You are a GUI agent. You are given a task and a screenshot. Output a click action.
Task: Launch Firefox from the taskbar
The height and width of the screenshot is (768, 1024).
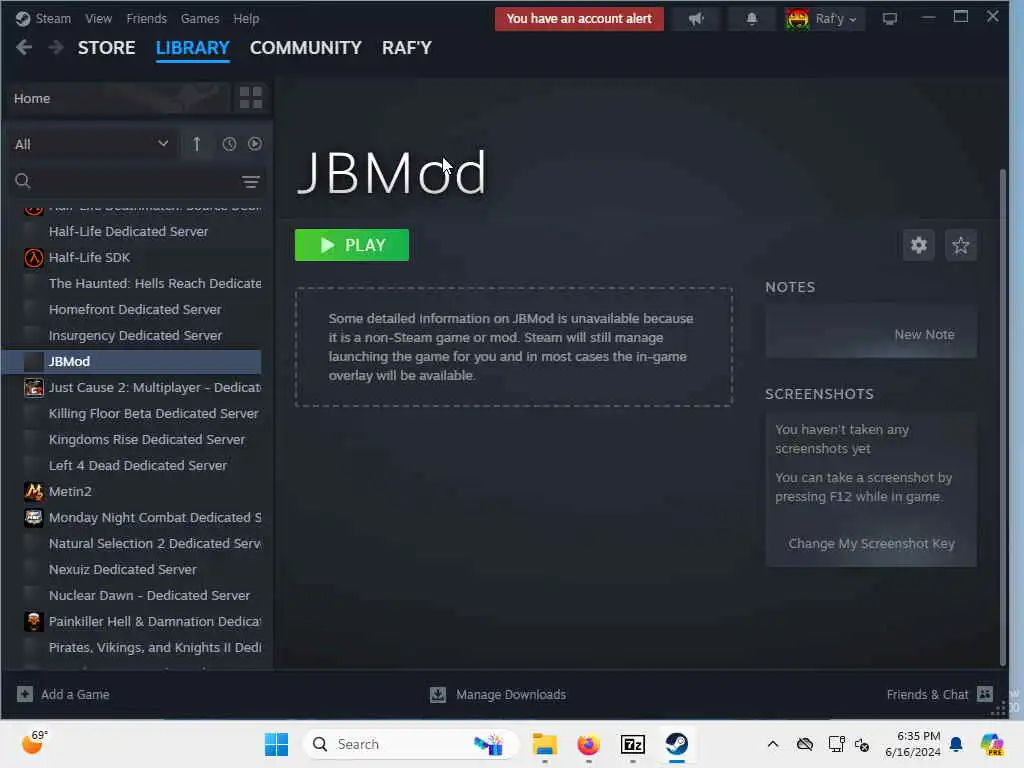coord(588,744)
